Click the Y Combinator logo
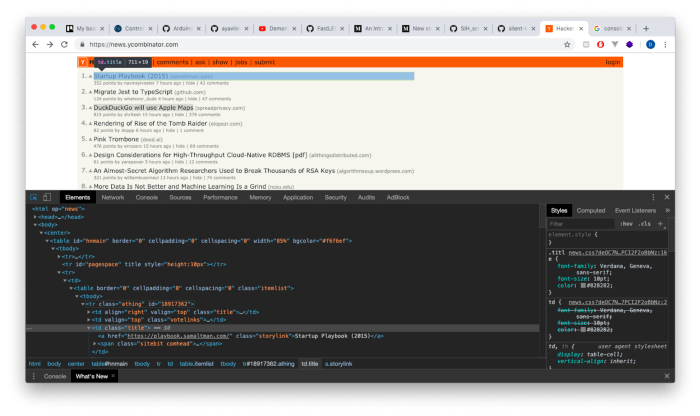This screenshot has height=416, width=700. (83, 62)
